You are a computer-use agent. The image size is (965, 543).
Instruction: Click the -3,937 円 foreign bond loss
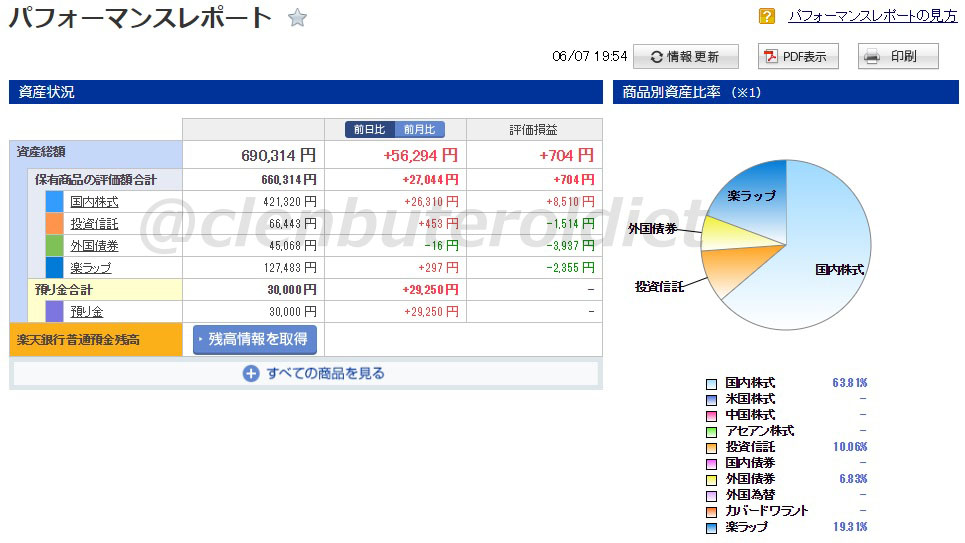571,246
